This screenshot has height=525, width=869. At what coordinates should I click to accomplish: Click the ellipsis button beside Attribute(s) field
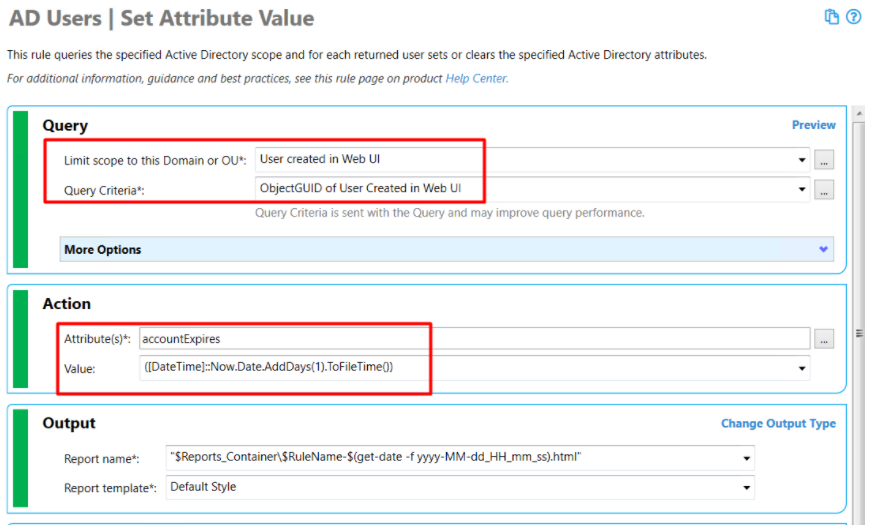pyautogui.click(x=824, y=339)
